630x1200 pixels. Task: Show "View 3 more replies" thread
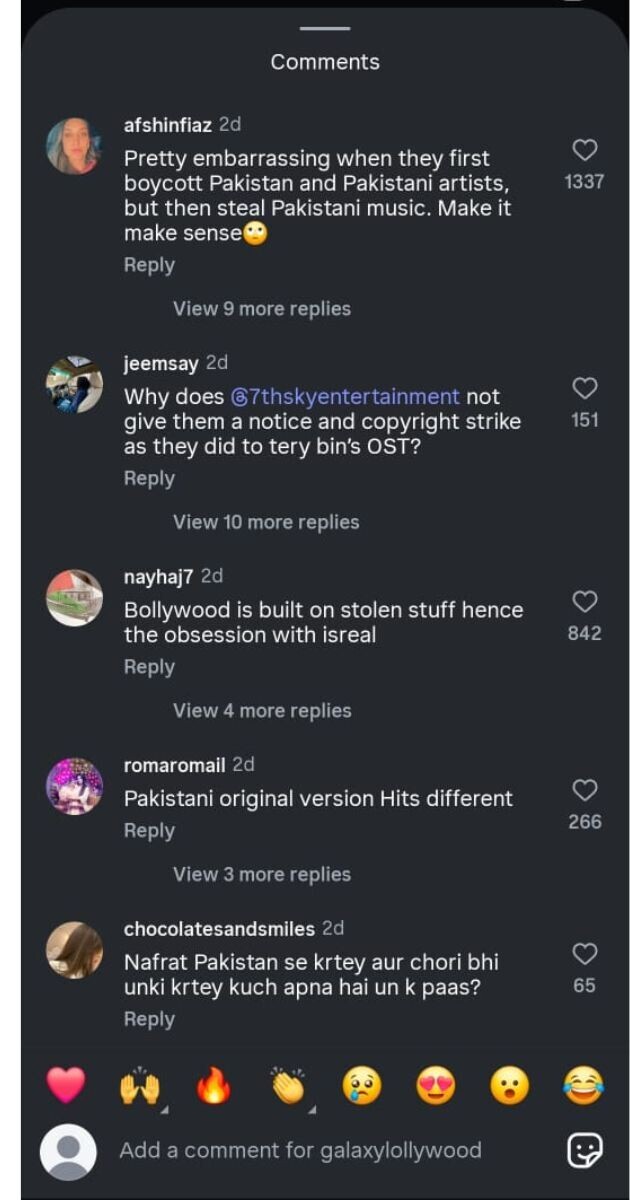[262, 874]
